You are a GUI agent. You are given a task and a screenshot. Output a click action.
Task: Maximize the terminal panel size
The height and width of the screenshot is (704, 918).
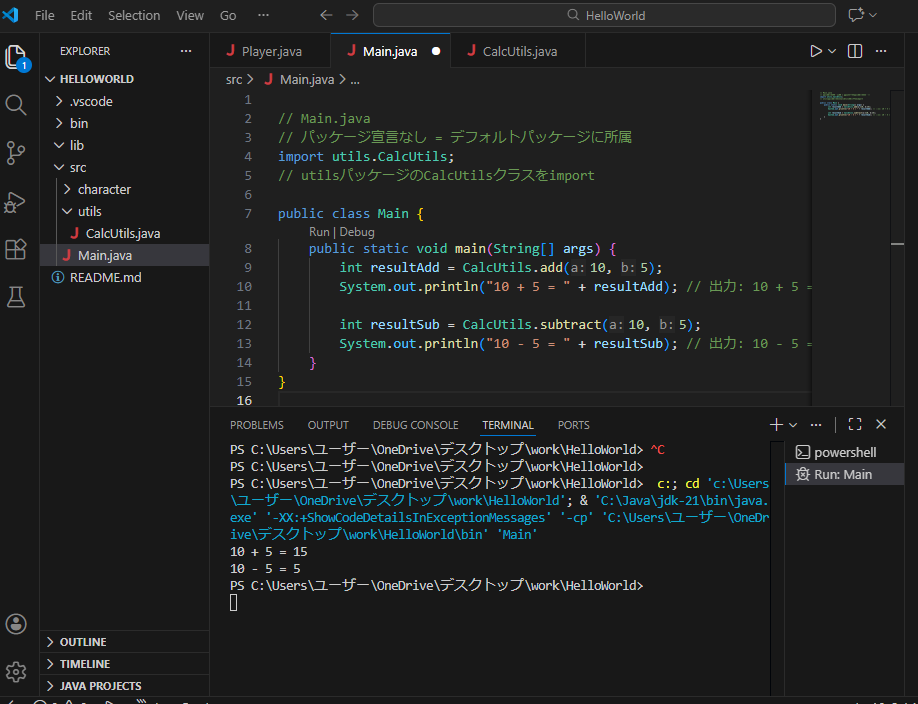pyautogui.click(x=854, y=425)
